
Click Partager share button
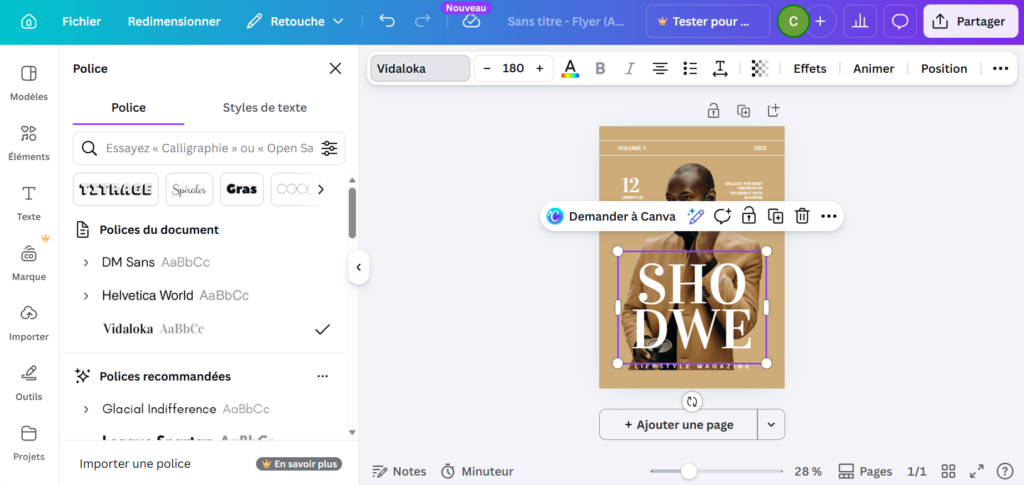click(970, 22)
